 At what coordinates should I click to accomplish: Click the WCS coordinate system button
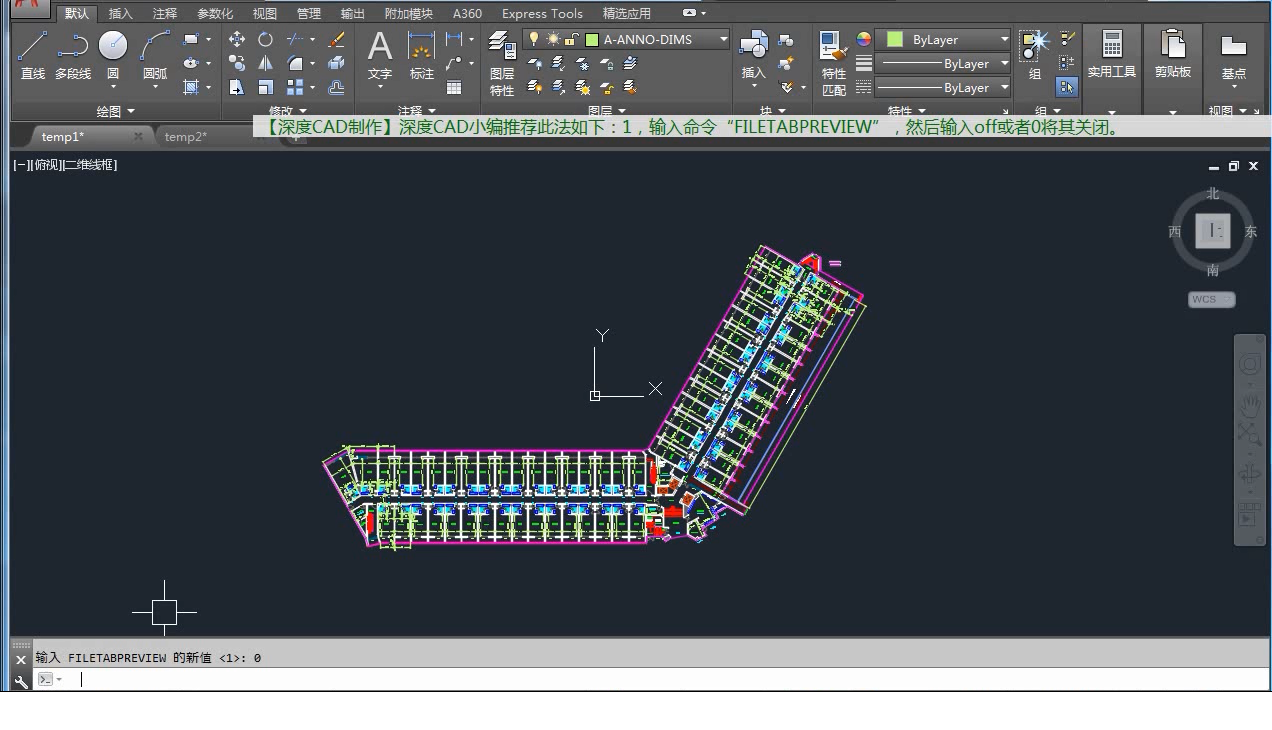pyautogui.click(x=1212, y=299)
